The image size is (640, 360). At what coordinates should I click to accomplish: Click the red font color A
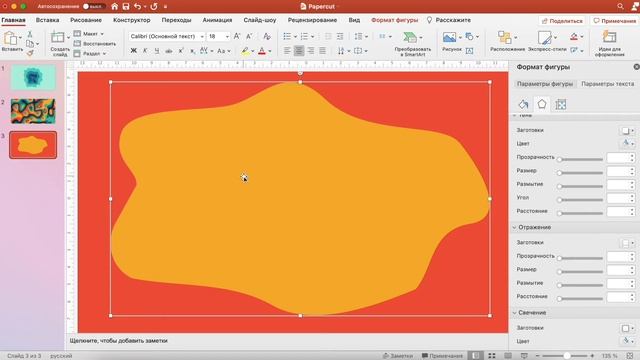262,51
